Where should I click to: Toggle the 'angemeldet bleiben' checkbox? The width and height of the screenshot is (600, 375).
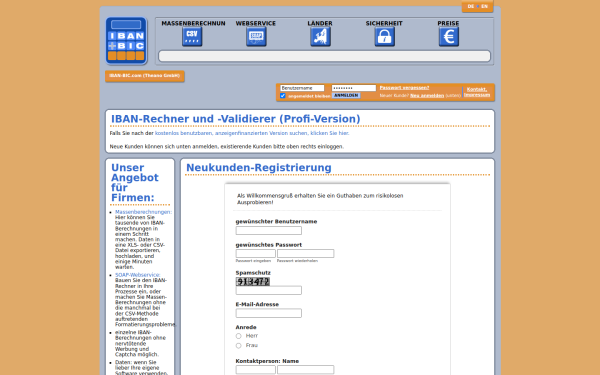[283, 96]
